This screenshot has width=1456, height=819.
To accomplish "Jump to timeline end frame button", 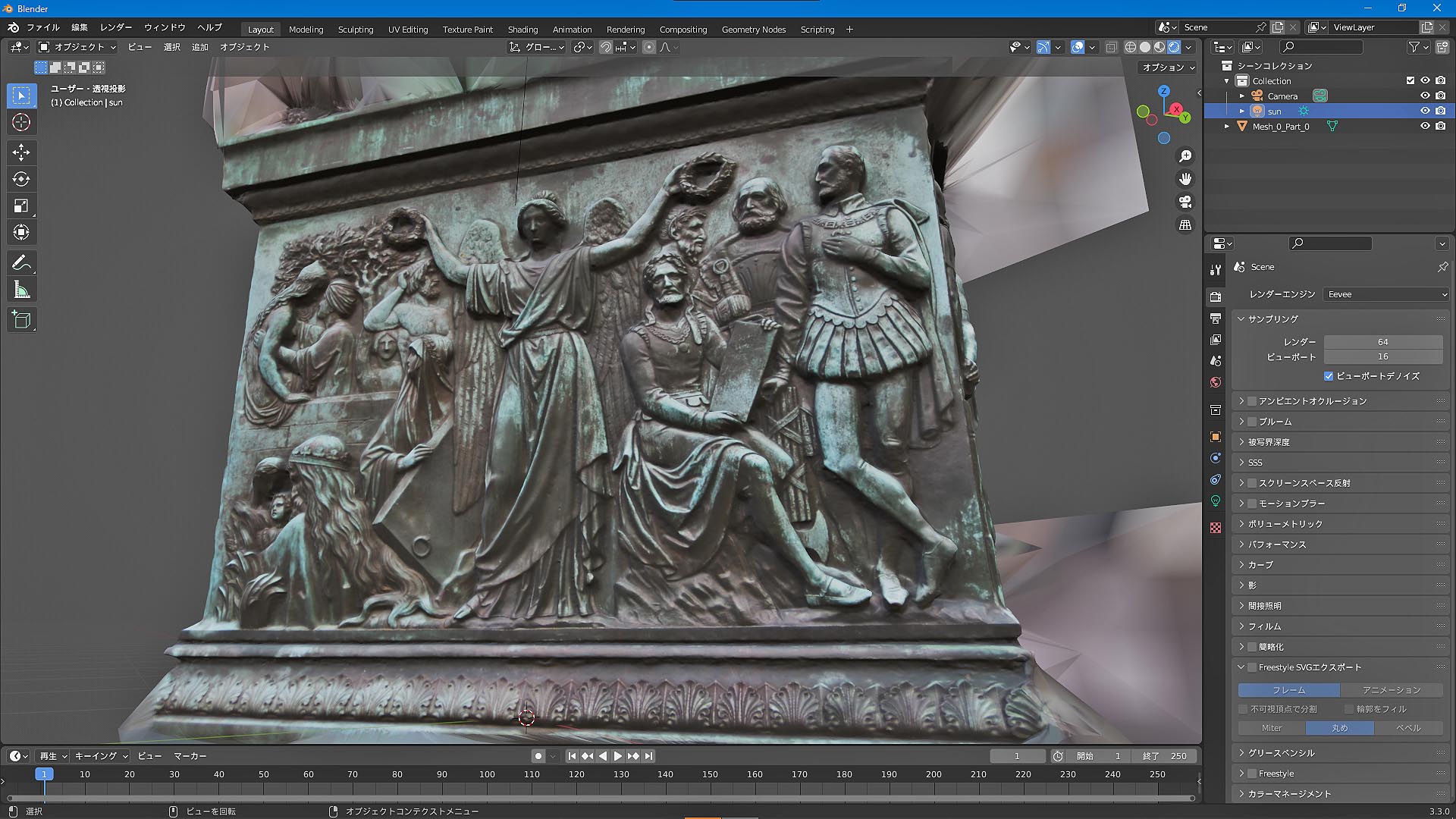I will tap(648, 756).
